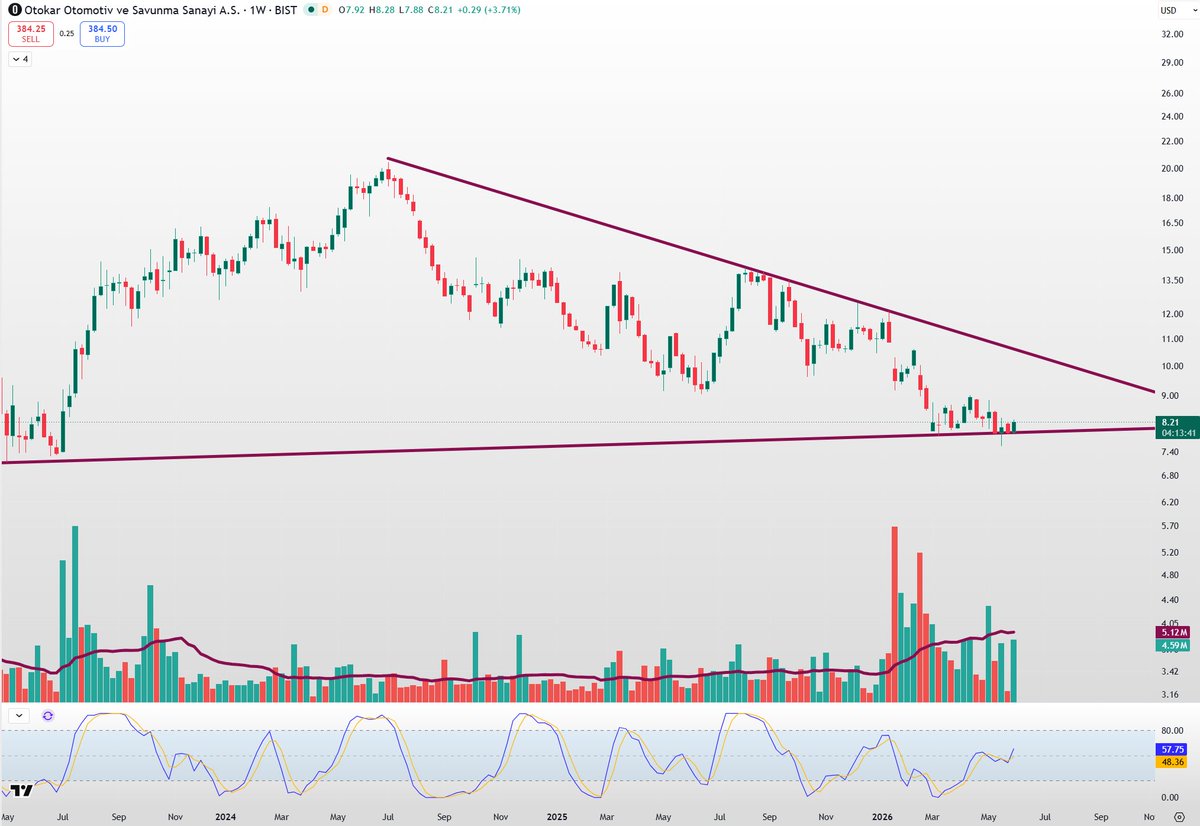This screenshot has height=826, width=1200.
Task: Click the TradingView logo in the chart corner
Action: coord(21,790)
